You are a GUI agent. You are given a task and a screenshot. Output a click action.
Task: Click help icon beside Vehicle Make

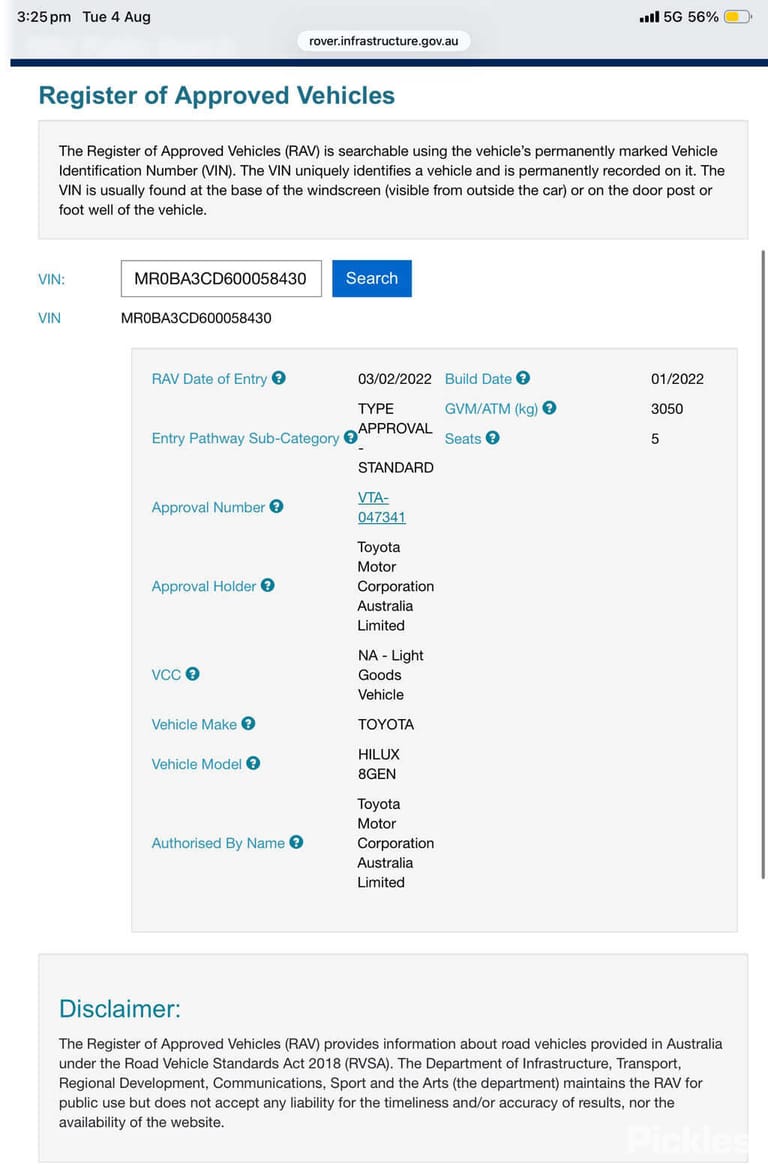(x=248, y=723)
